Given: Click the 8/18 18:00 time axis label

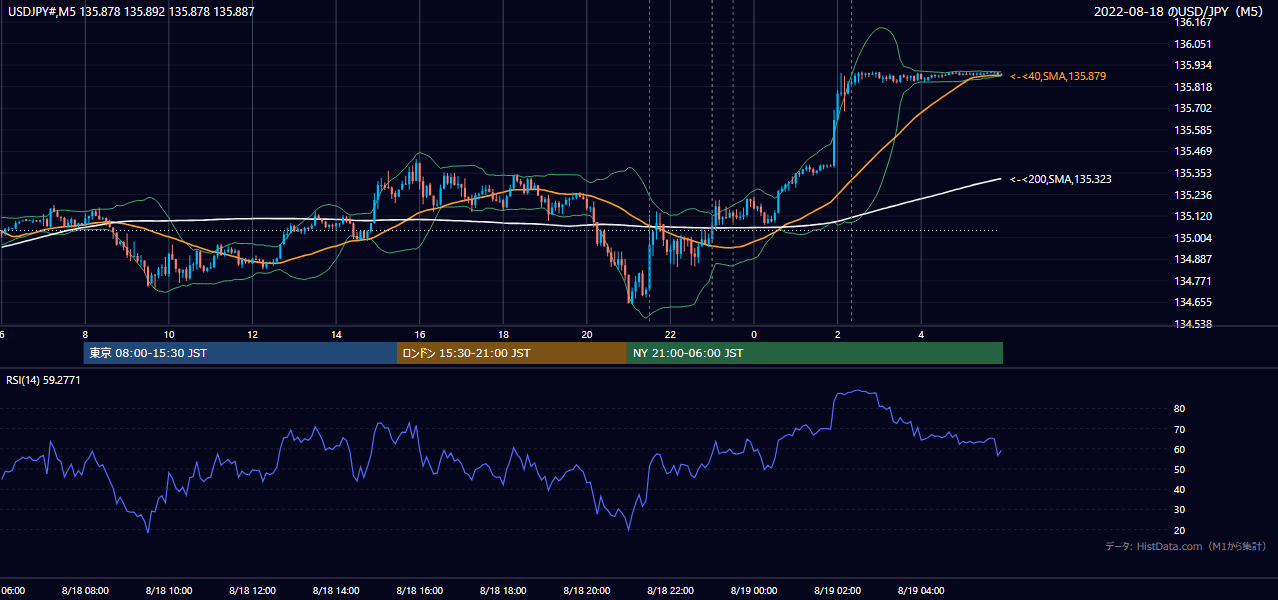Looking at the screenshot, I should pos(503,590).
